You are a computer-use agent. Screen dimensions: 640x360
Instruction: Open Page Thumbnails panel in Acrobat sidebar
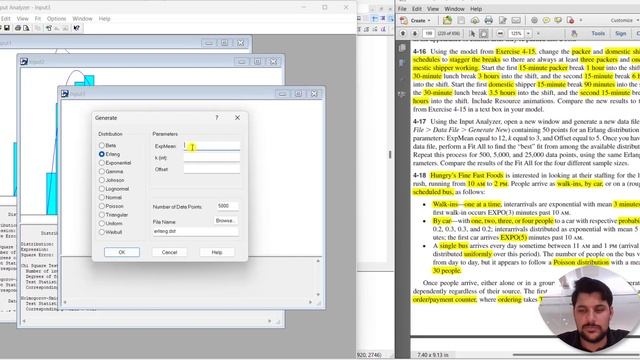pyautogui.click(x=402, y=47)
